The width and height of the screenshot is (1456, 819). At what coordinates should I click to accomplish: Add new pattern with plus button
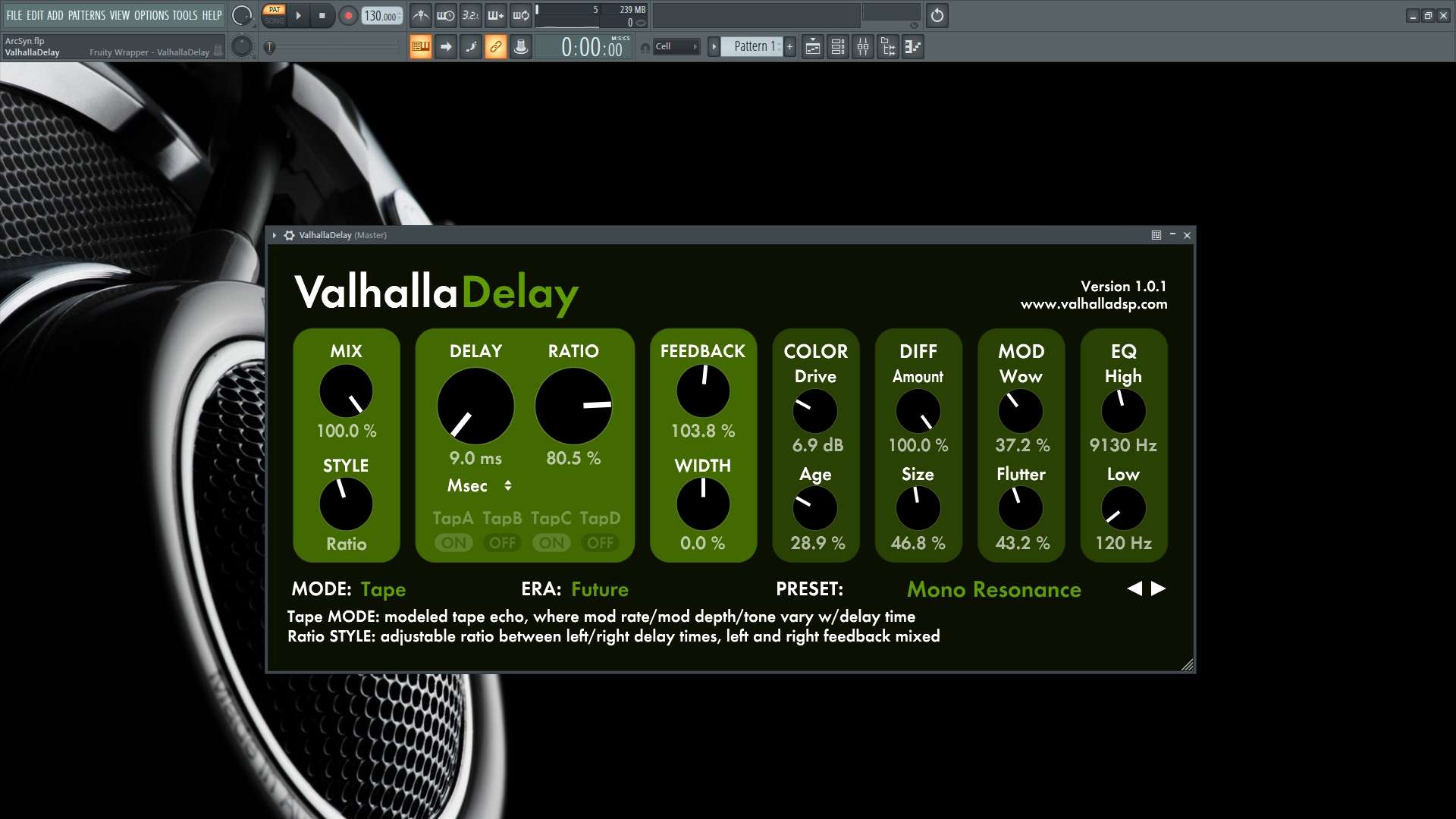click(789, 47)
